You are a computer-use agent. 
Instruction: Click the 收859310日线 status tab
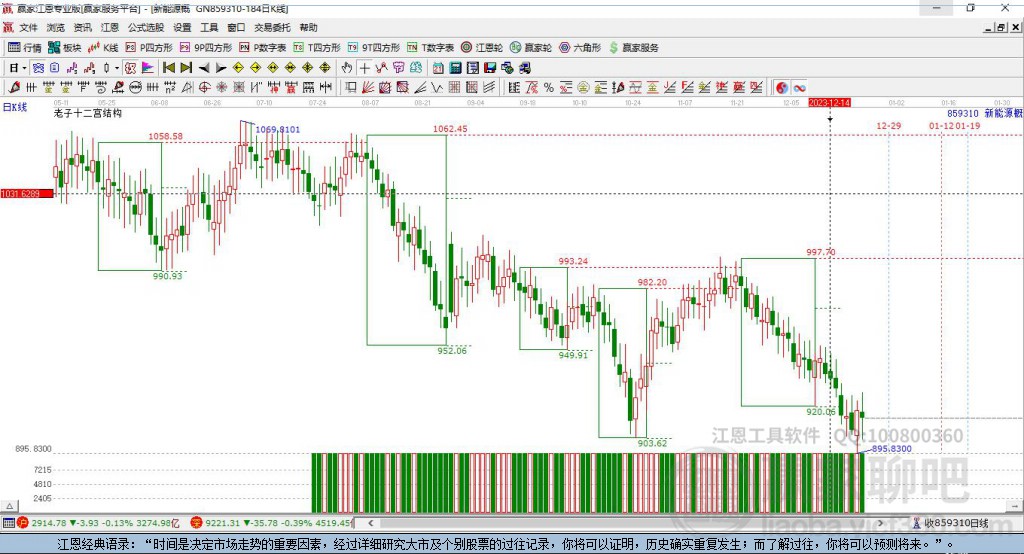(x=951, y=523)
